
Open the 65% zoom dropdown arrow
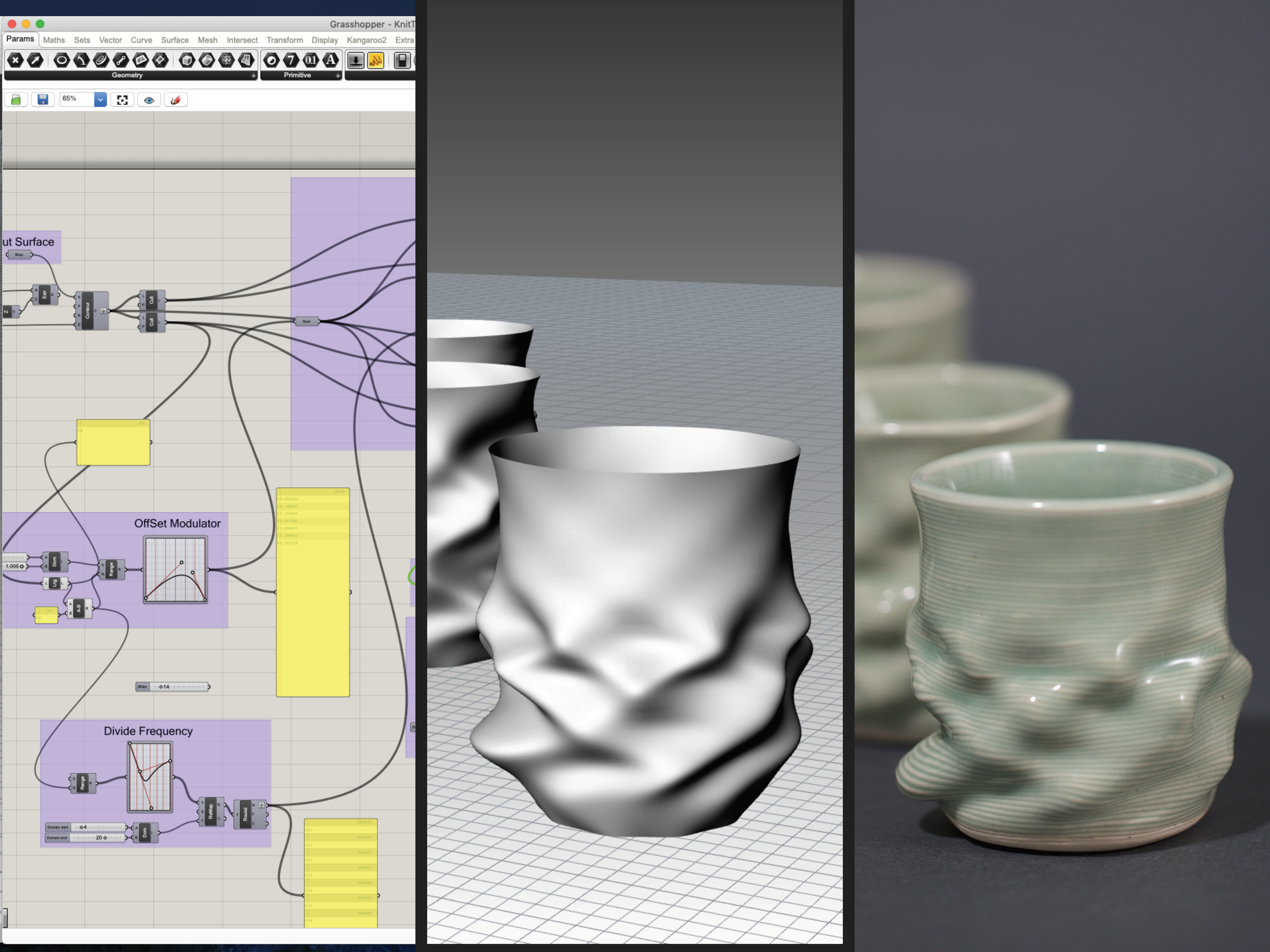coord(101,100)
